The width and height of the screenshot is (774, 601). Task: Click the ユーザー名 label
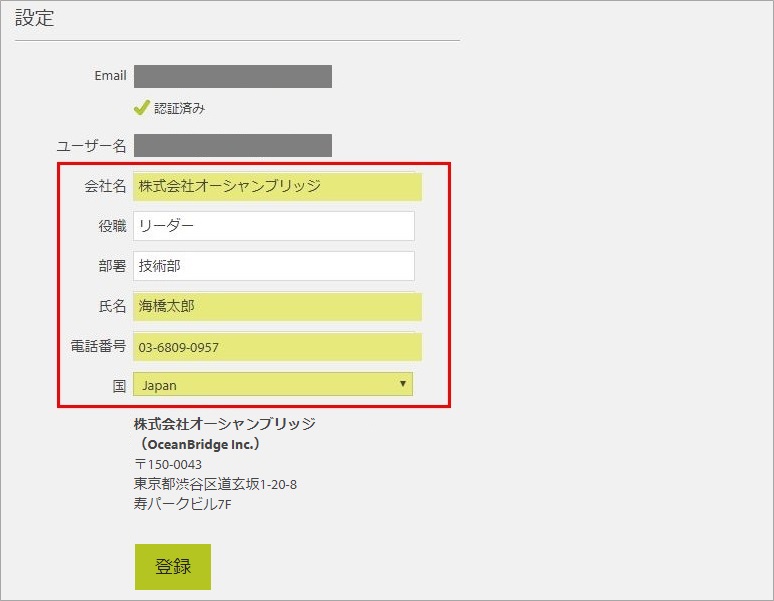pyautogui.click(x=91, y=146)
